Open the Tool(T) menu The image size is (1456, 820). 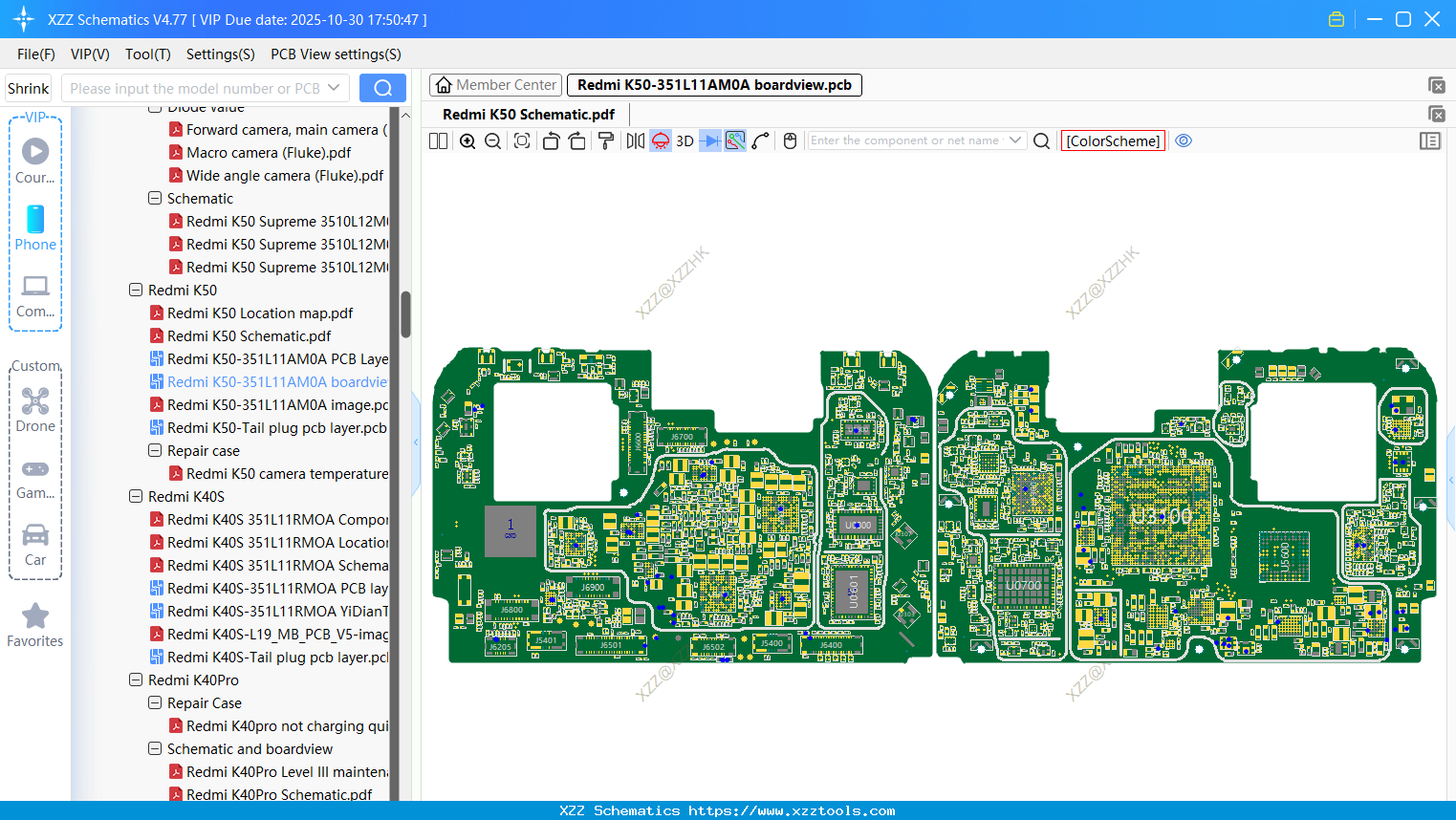click(x=148, y=54)
